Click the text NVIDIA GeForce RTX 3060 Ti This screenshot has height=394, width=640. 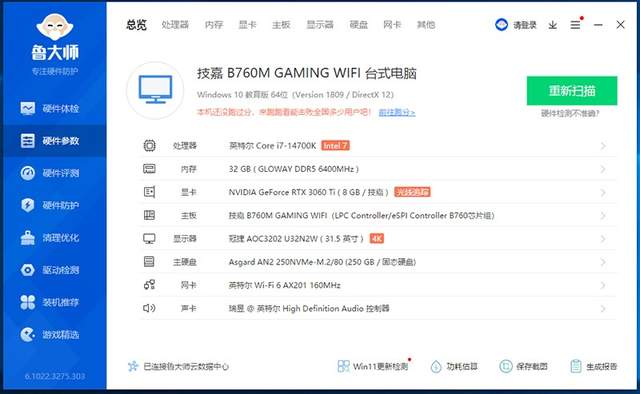click(x=282, y=192)
